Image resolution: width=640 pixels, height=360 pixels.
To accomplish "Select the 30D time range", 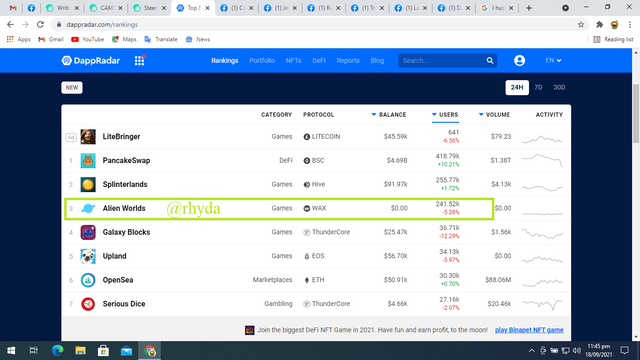I will click(559, 87).
